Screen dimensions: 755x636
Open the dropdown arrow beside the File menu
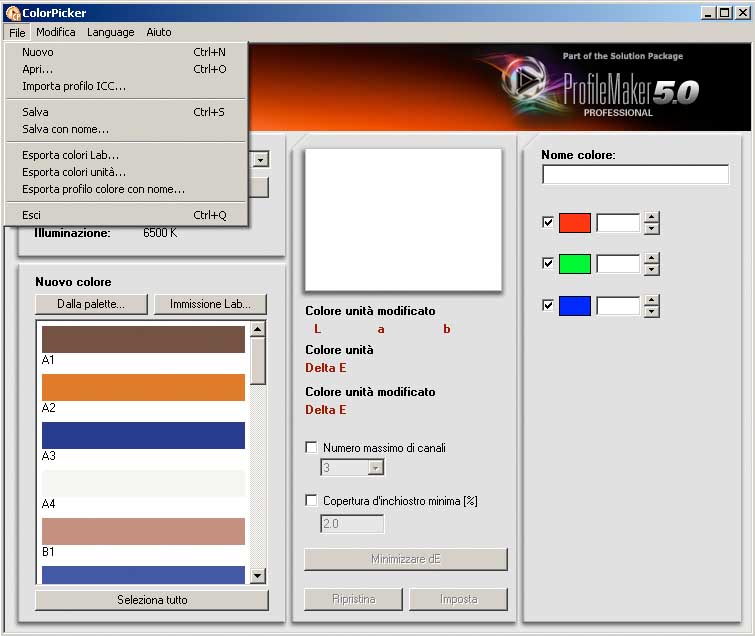(x=260, y=159)
